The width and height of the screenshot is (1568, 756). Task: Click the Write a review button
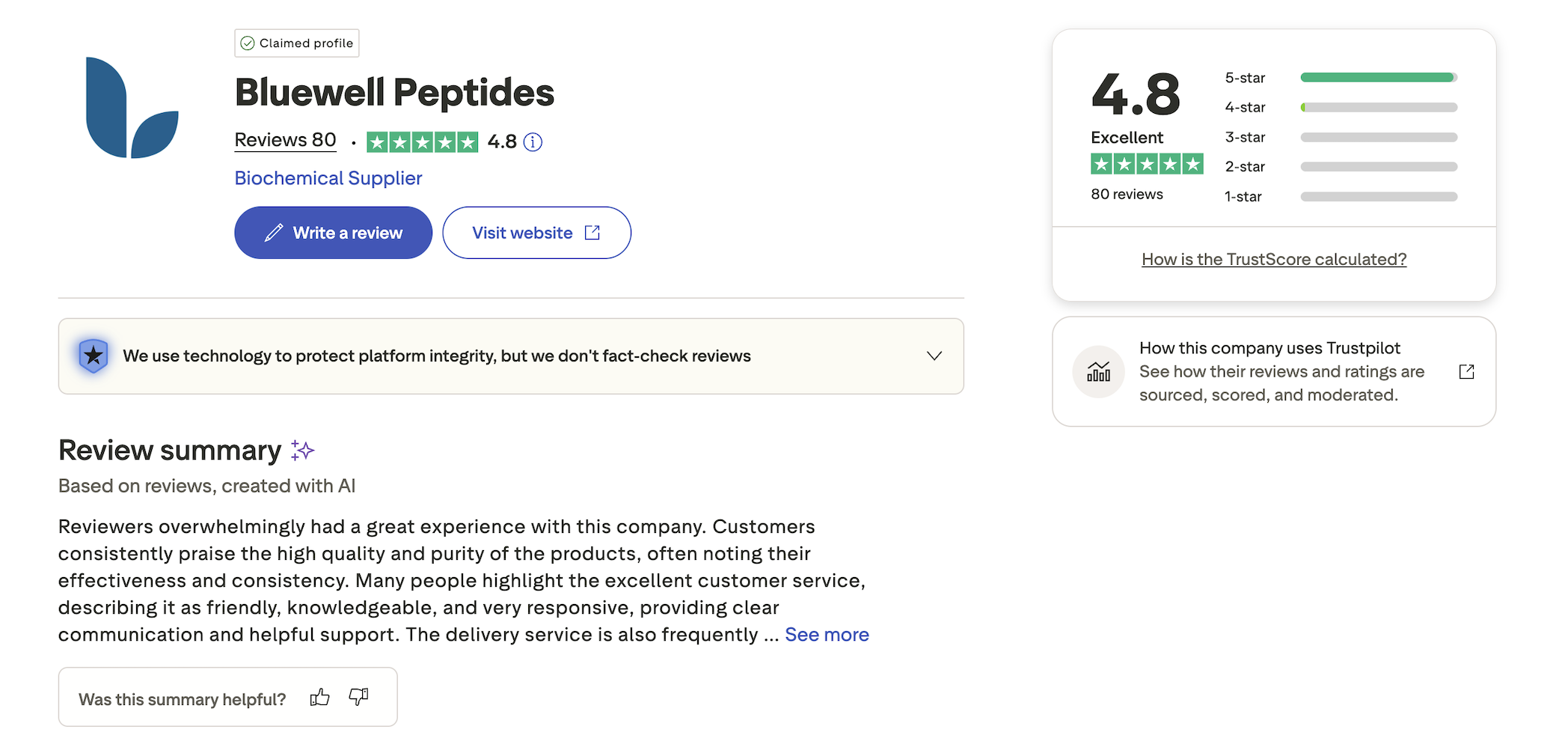(x=333, y=233)
